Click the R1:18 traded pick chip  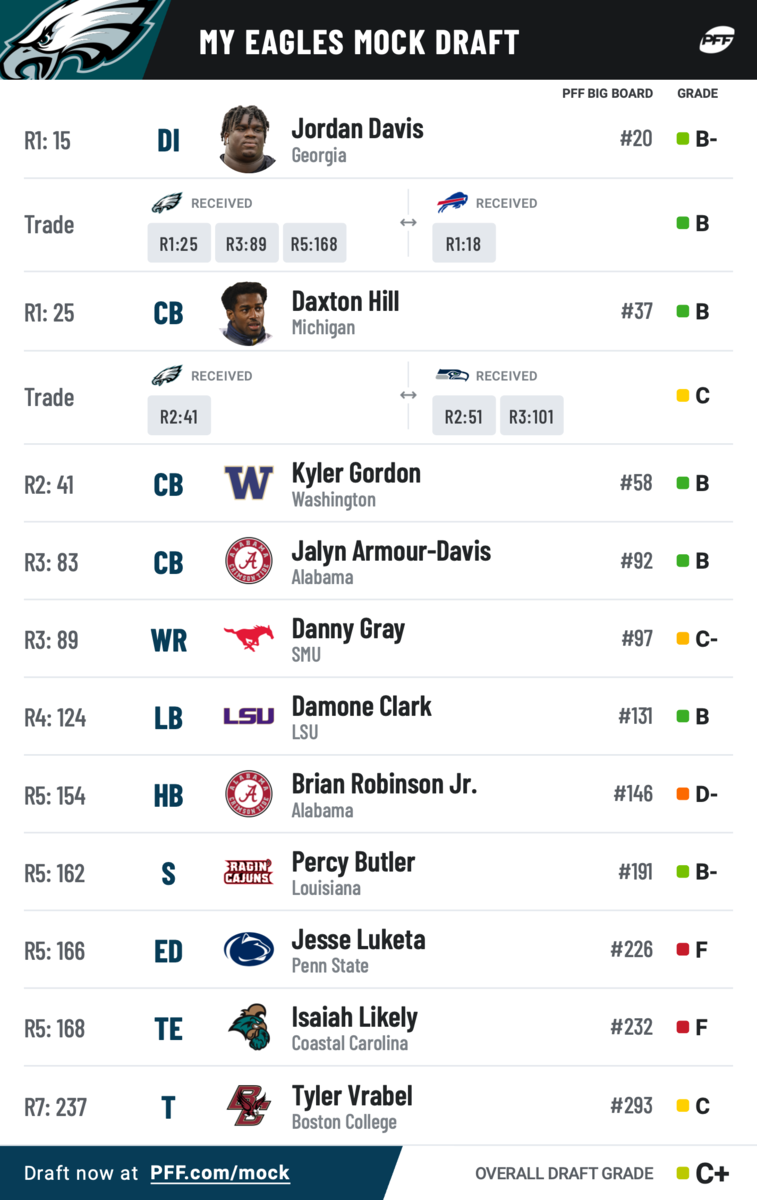pos(463,243)
